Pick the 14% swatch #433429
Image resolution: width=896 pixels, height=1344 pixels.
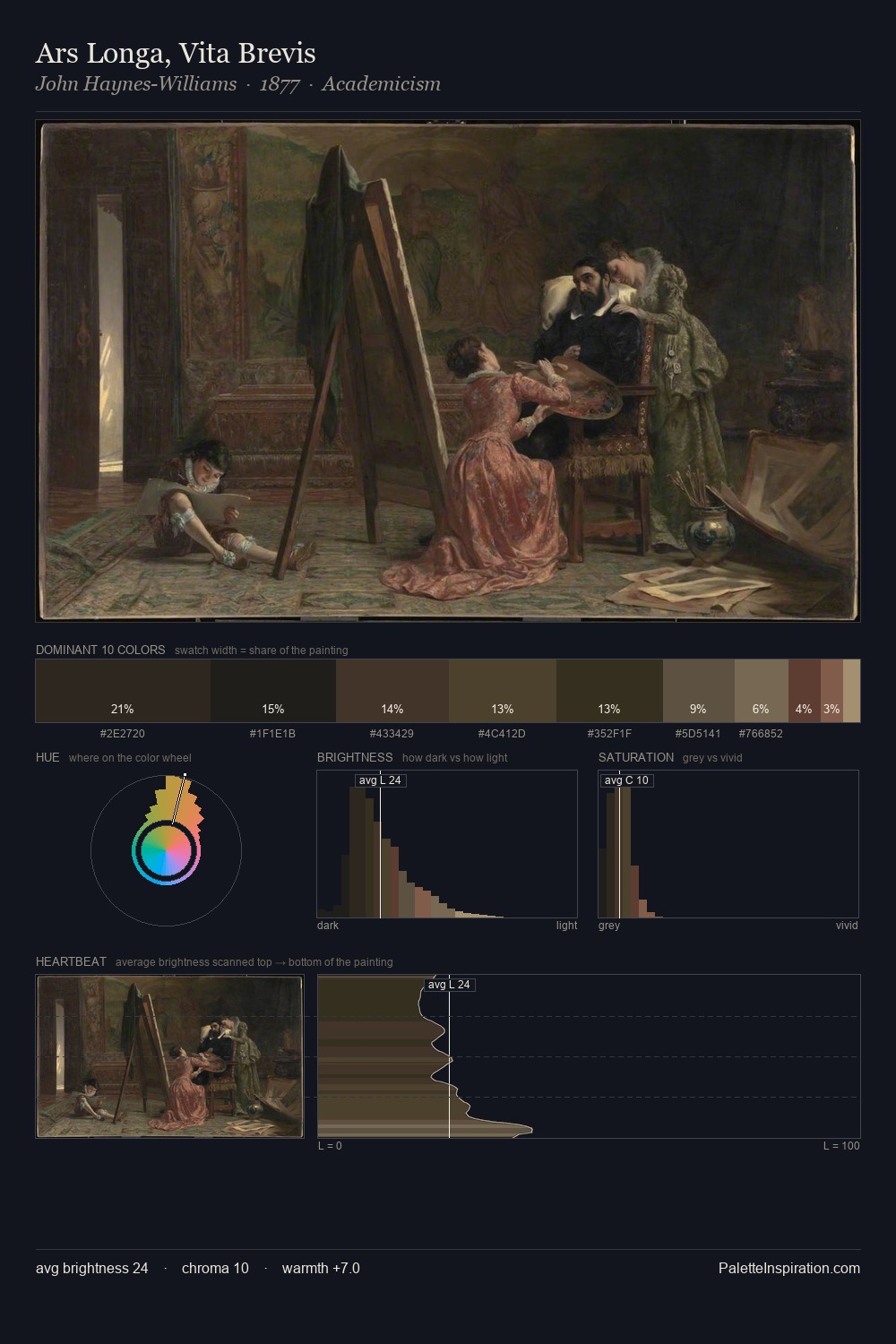pyautogui.click(x=392, y=691)
